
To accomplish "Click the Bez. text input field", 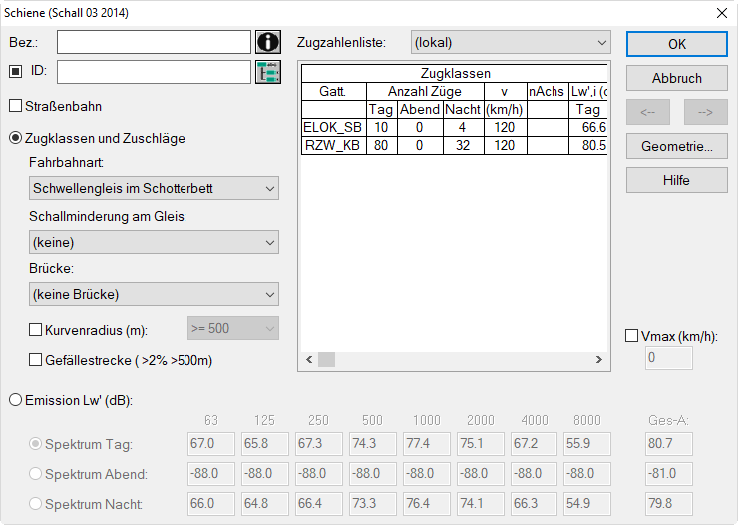I will [x=154, y=42].
